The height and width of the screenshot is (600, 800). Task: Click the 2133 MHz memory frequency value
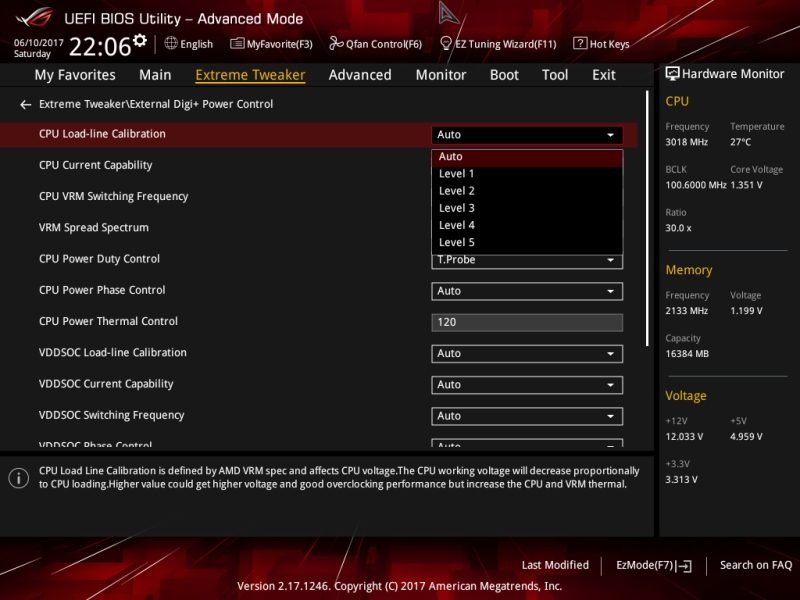click(x=687, y=311)
